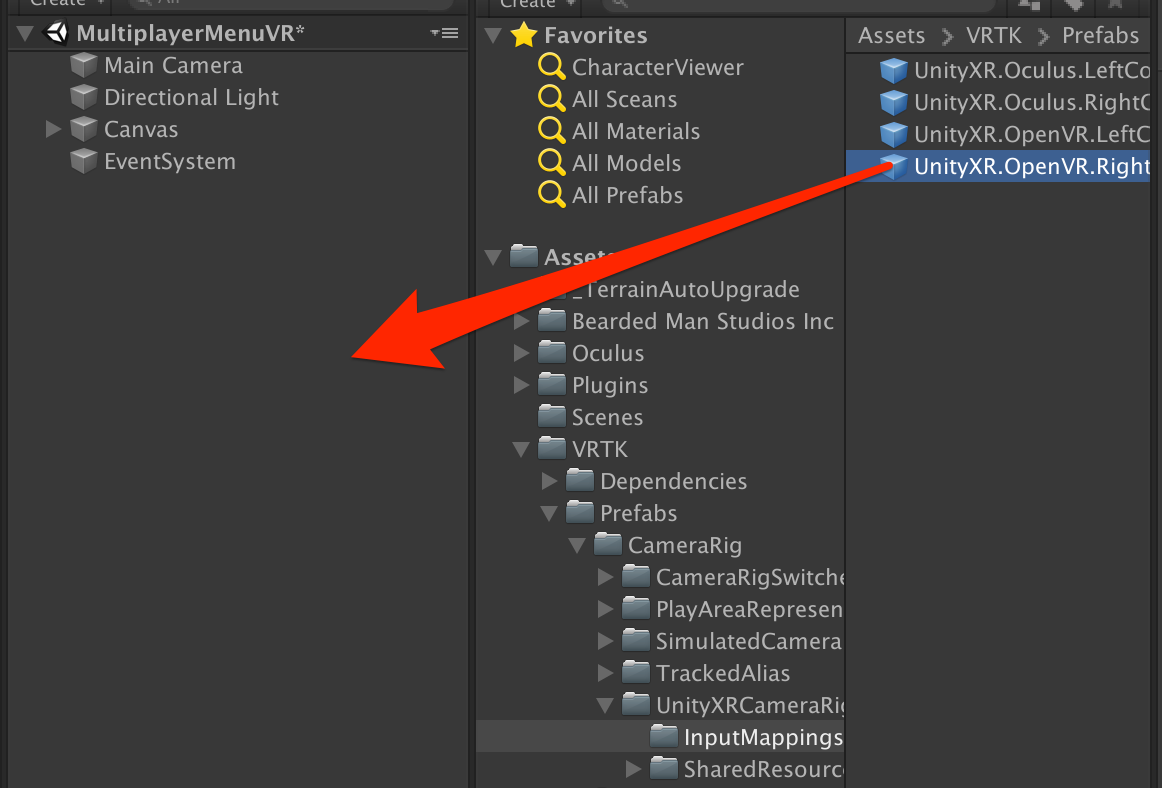Click the UnityXR.OpenVR.RightController prefab icon
The image size is (1162, 788).
click(x=893, y=166)
